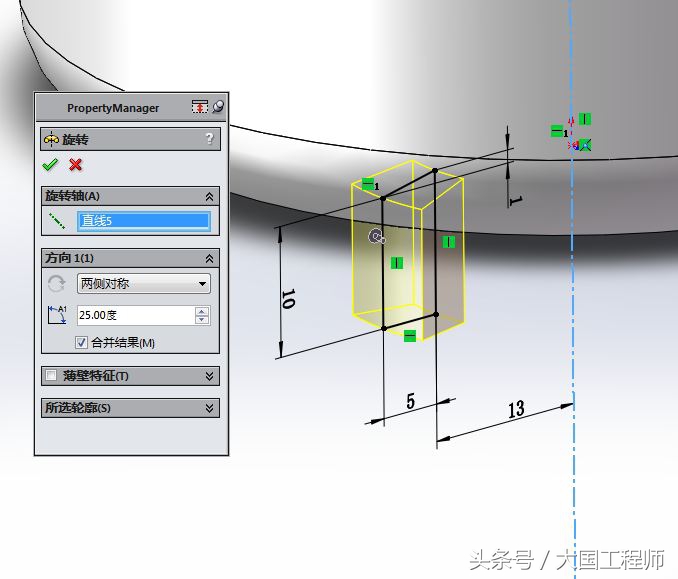This screenshot has height=579, width=678.
Task: Click the horizontal relation icon at sketch bottom
Action: coord(409,336)
